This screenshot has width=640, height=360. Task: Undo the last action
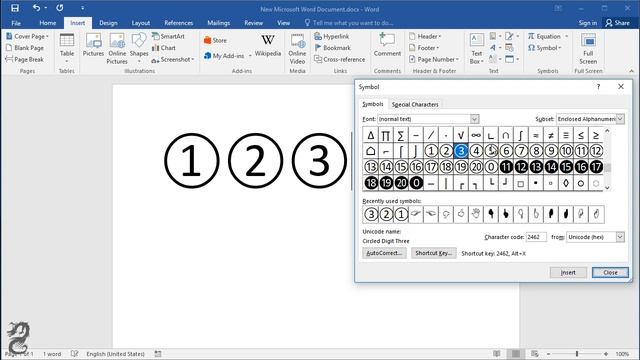37,8
